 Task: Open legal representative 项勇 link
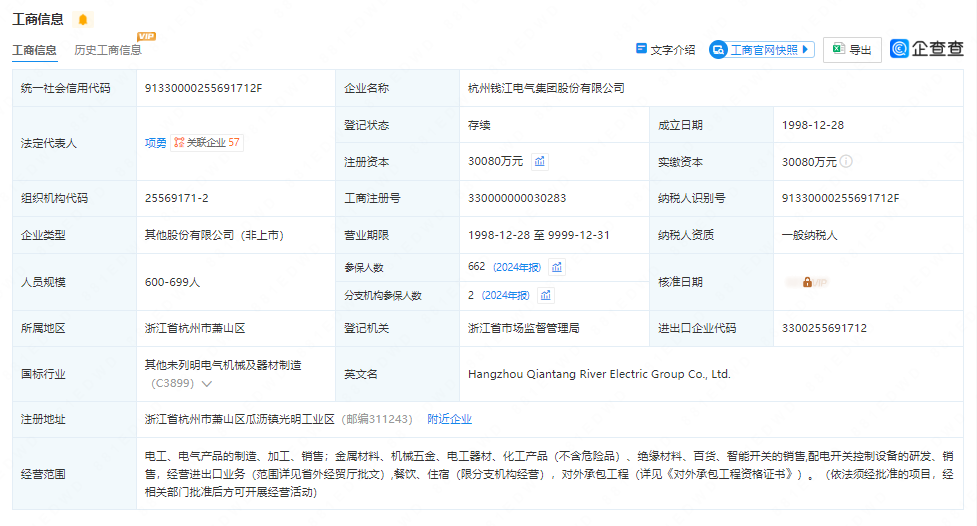(155, 143)
